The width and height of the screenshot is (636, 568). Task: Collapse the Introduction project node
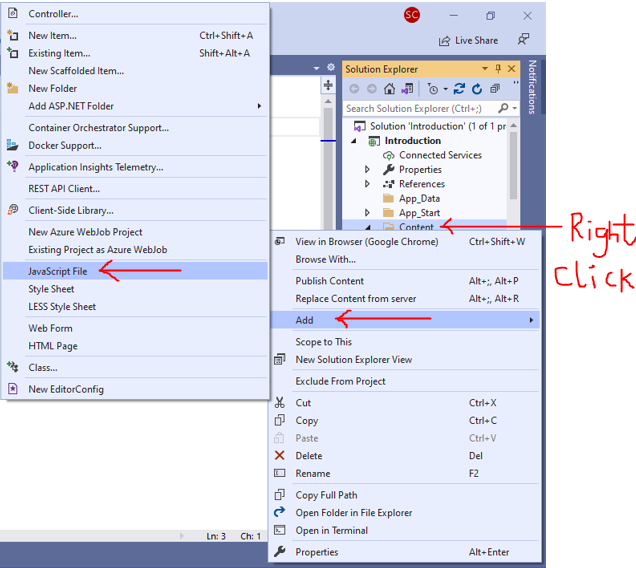[x=354, y=141]
